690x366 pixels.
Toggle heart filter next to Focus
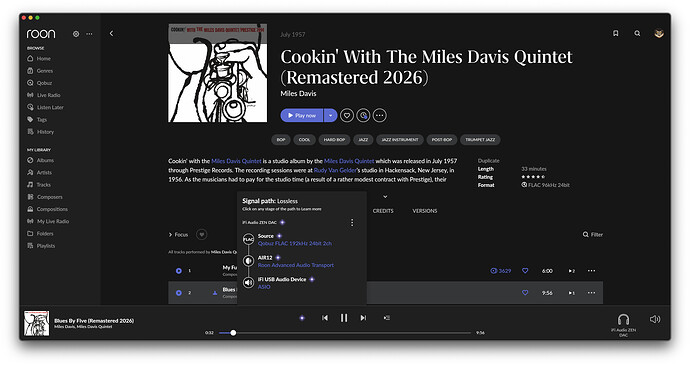tap(202, 234)
